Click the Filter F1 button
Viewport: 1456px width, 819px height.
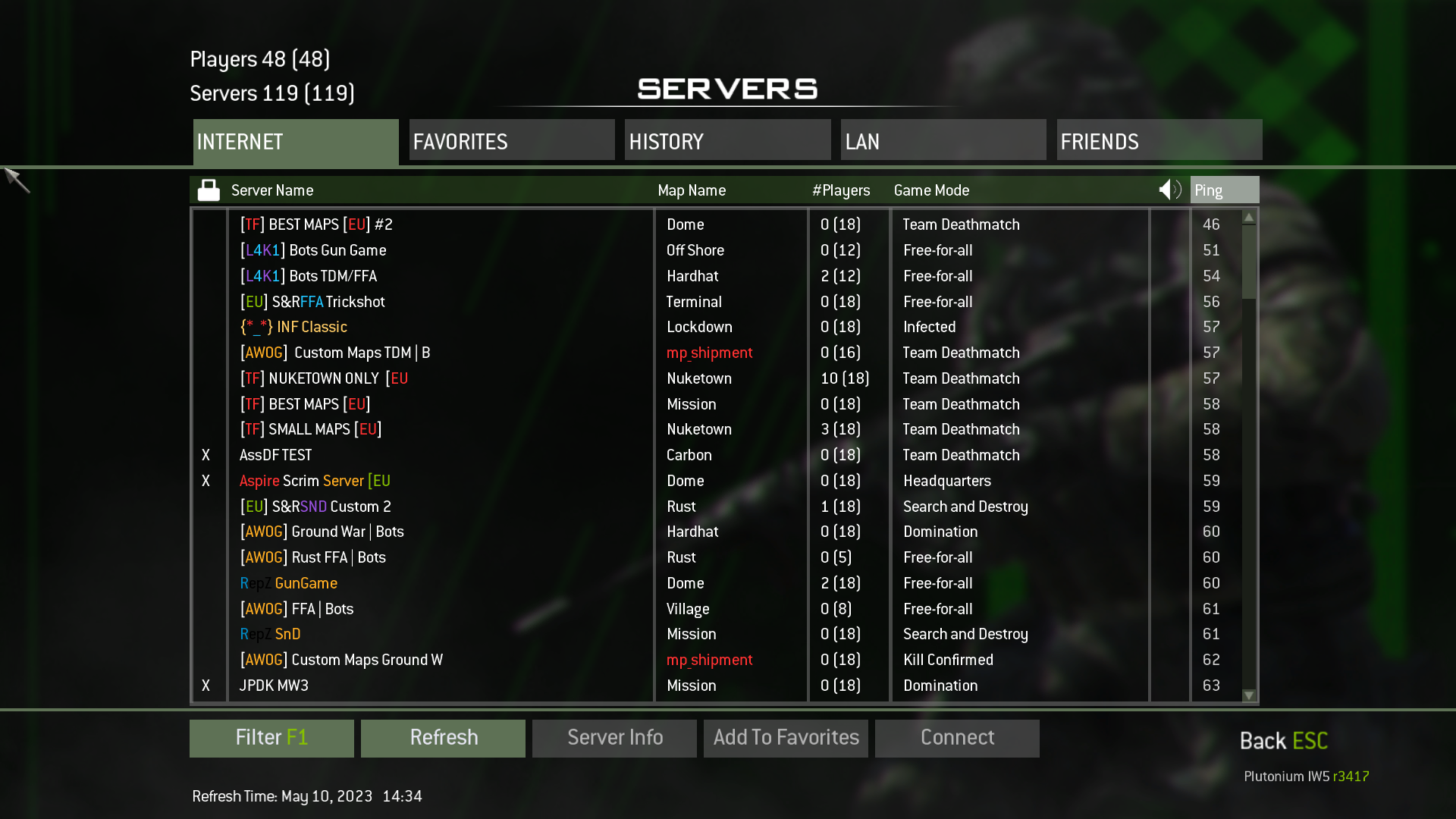(271, 737)
